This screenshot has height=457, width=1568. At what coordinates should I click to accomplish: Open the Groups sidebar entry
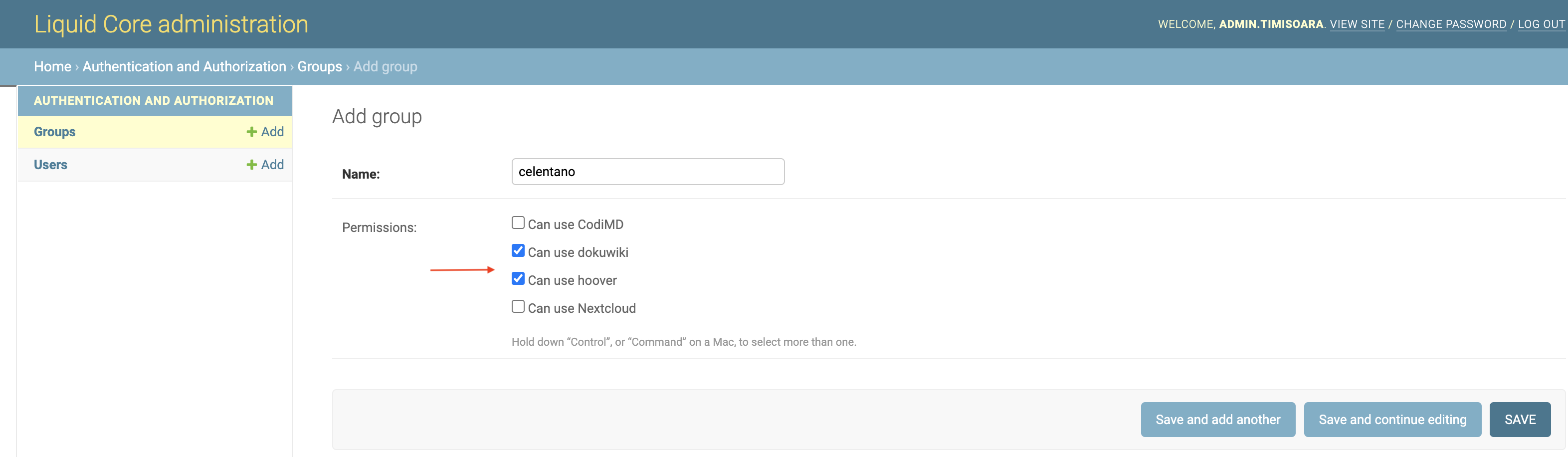point(55,132)
